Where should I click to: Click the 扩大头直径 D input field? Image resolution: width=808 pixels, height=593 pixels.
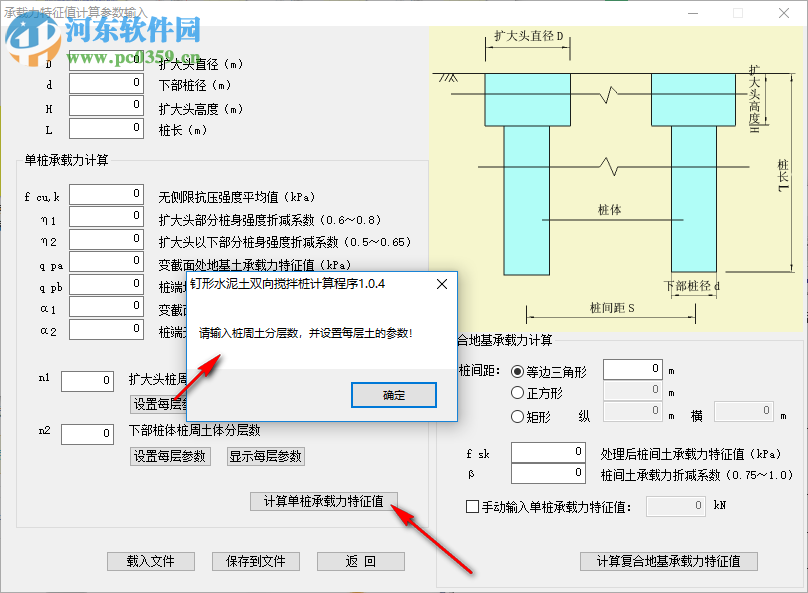click(106, 59)
